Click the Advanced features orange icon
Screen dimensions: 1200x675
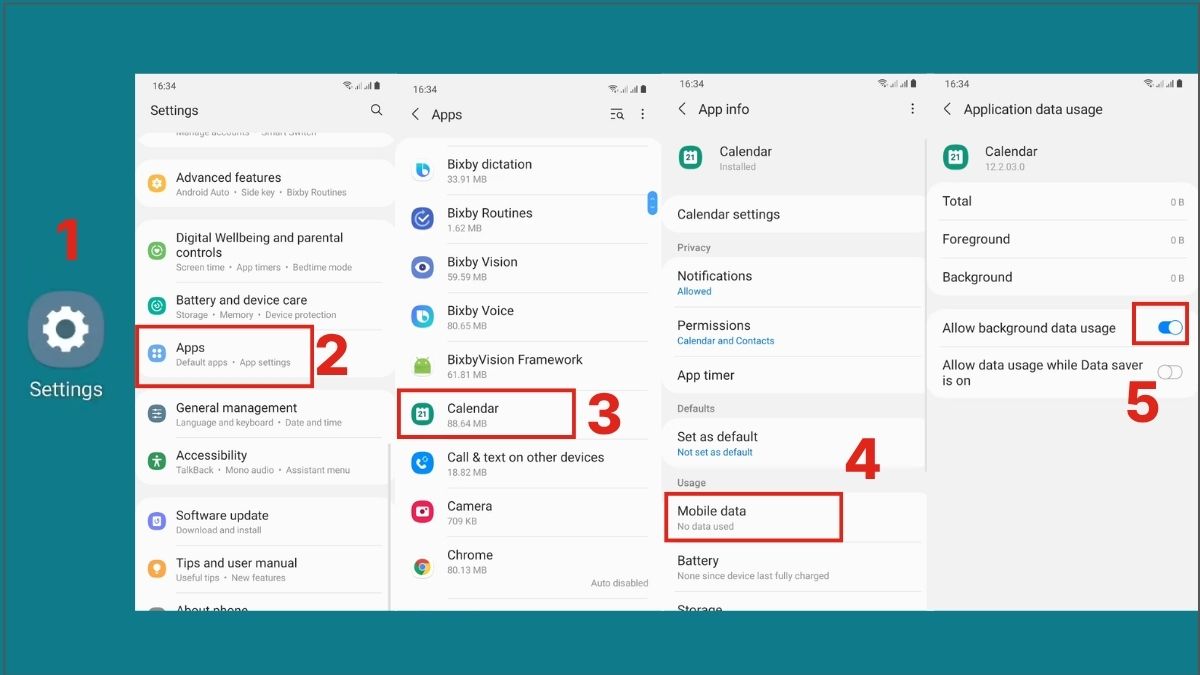point(157,183)
